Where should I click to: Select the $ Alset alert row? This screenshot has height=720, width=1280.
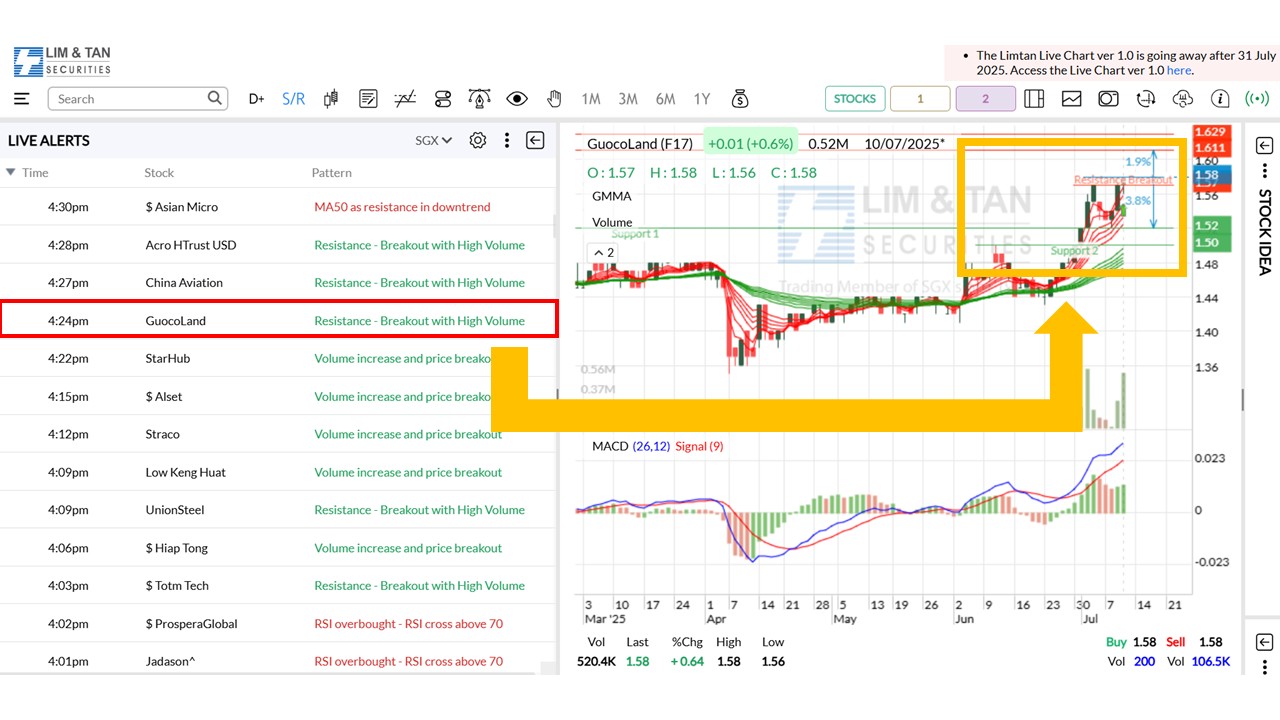click(x=278, y=396)
